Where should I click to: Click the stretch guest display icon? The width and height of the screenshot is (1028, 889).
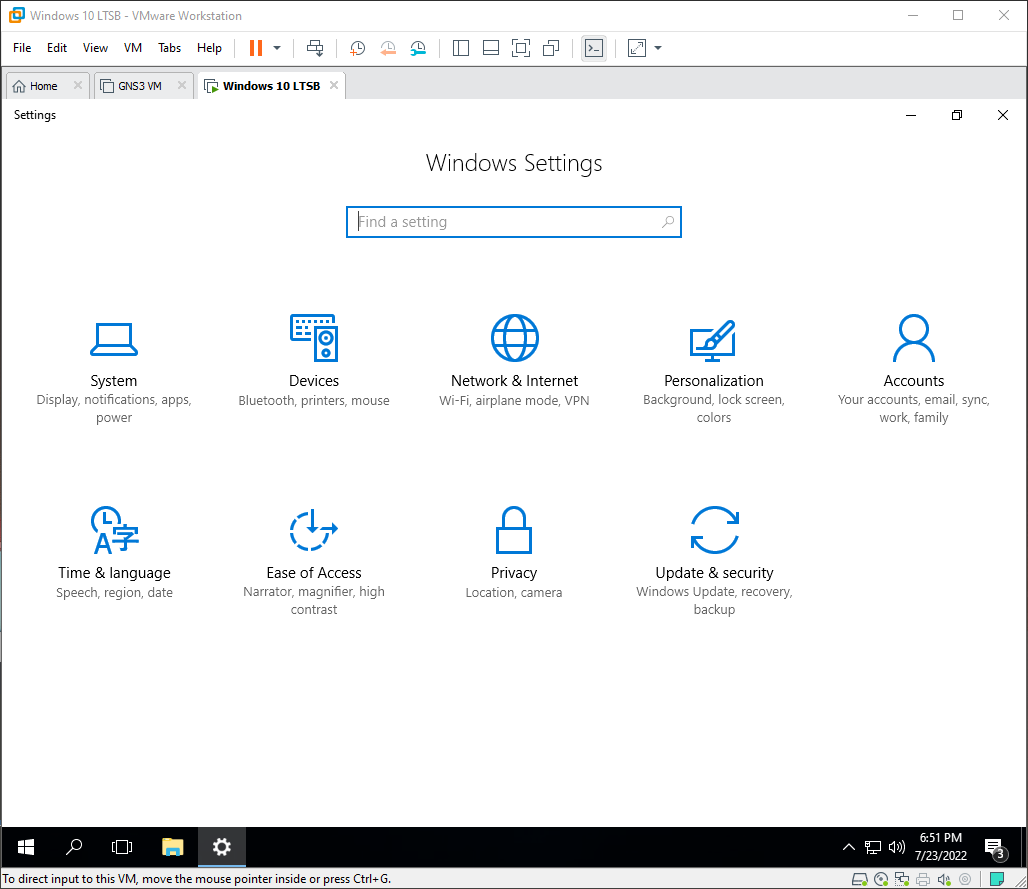637,48
